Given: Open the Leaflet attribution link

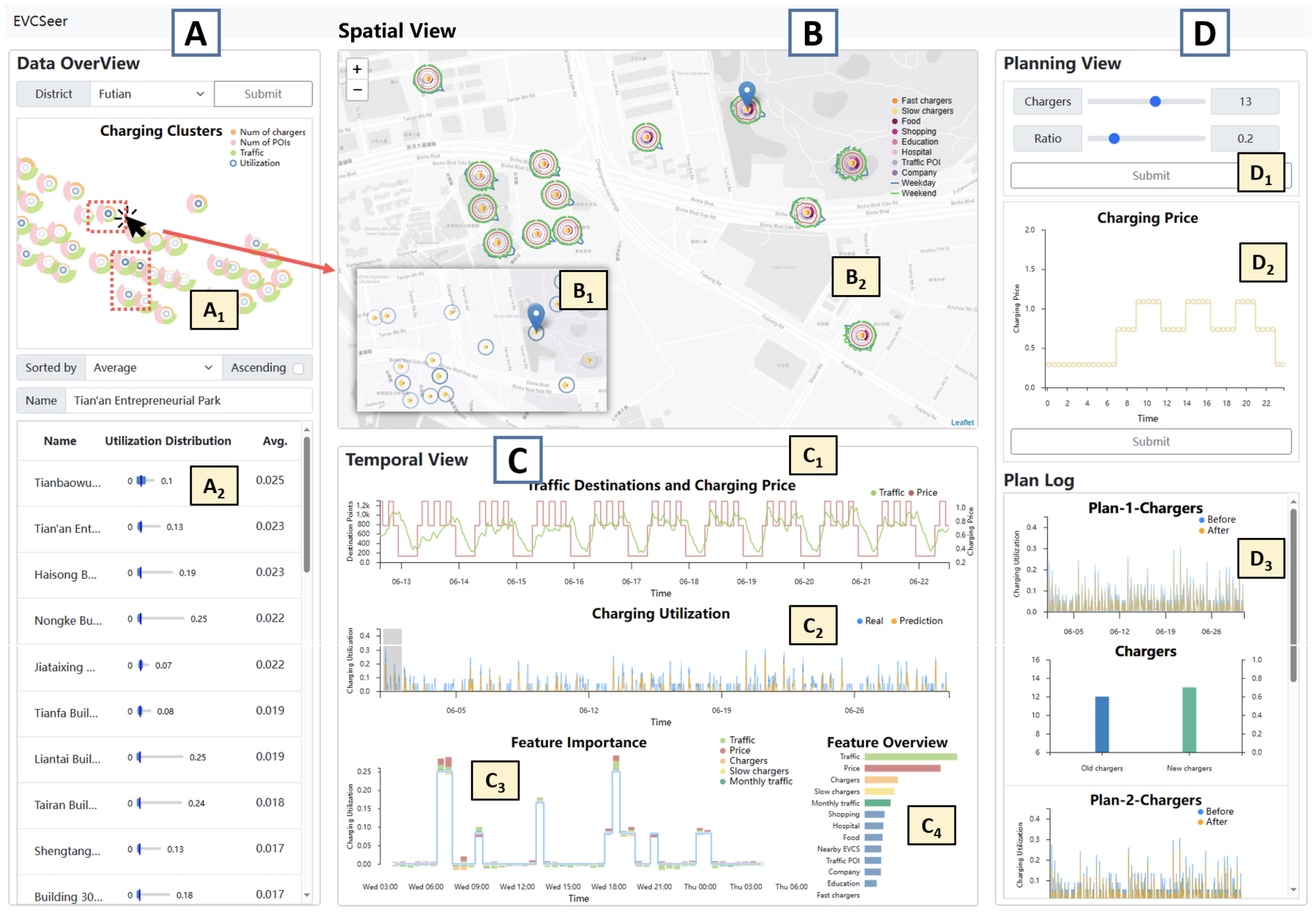Looking at the screenshot, I should coord(962,423).
